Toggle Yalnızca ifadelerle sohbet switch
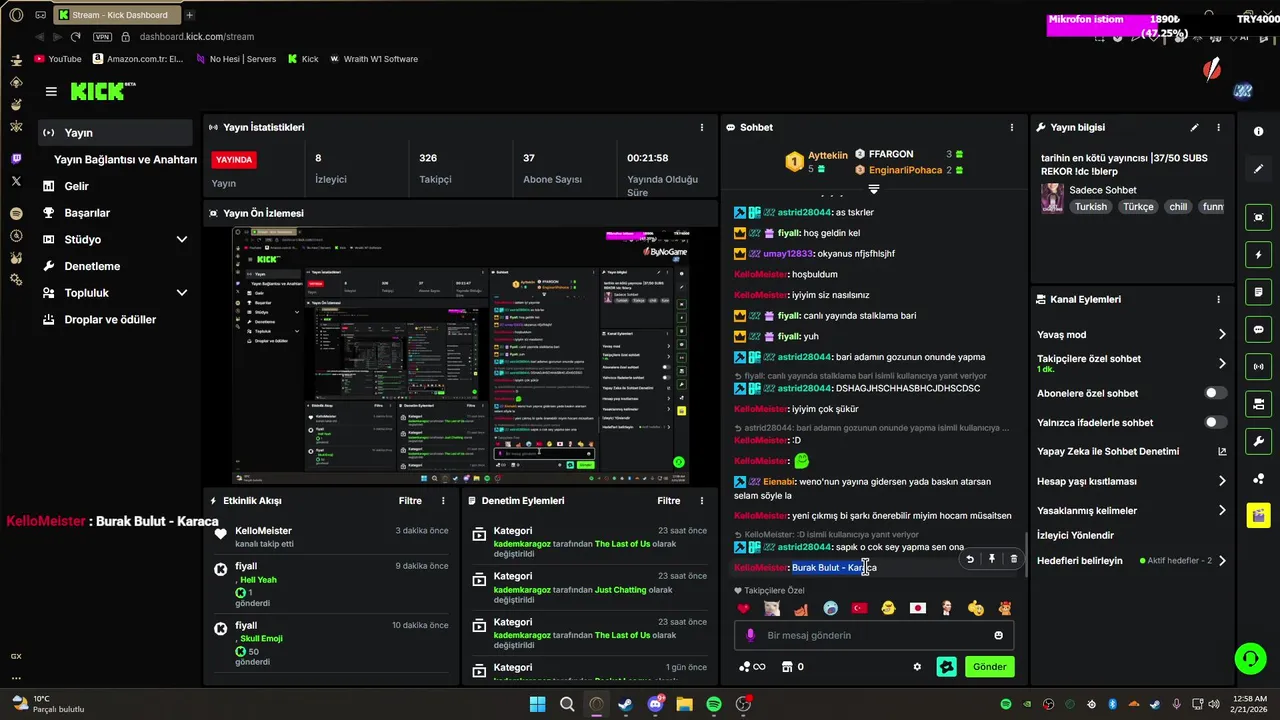The width and height of the screenshot is (1280, 720). 1216,423
